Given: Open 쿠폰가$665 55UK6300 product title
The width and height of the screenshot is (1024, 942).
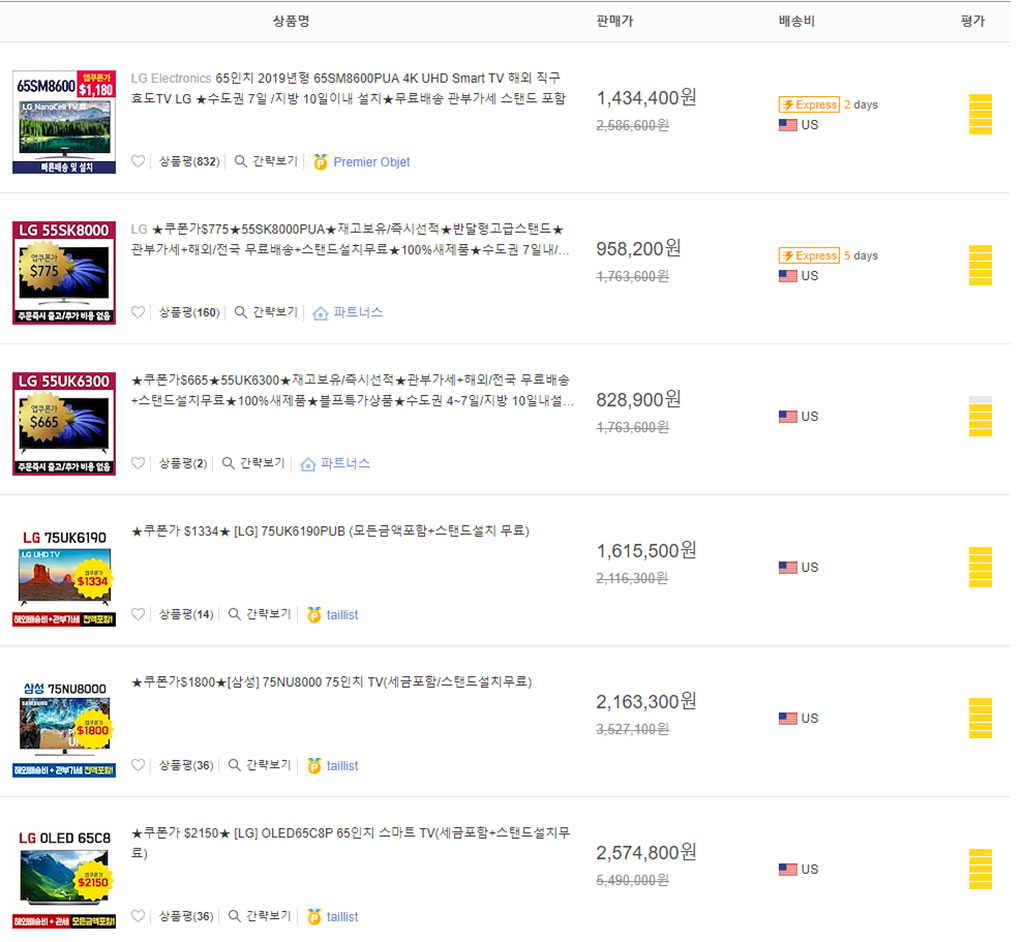Looking at the screenshot, I should coord(353,390).
